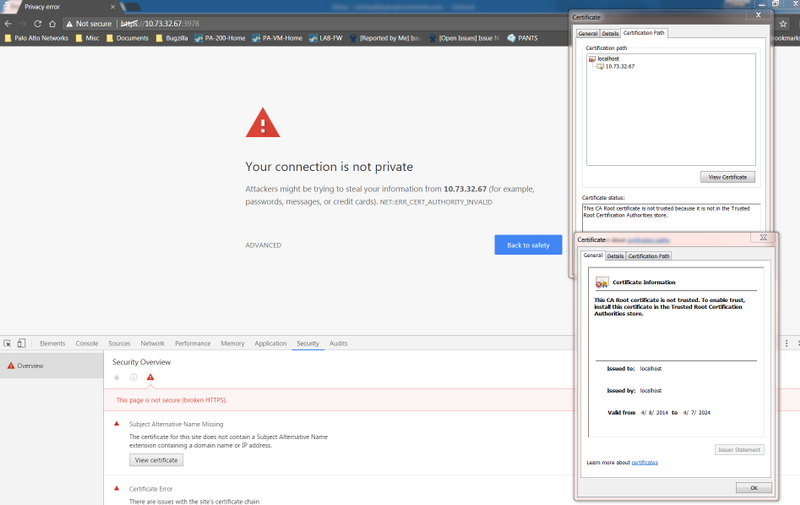Open the certificates help link

click(x=644, y=463)
